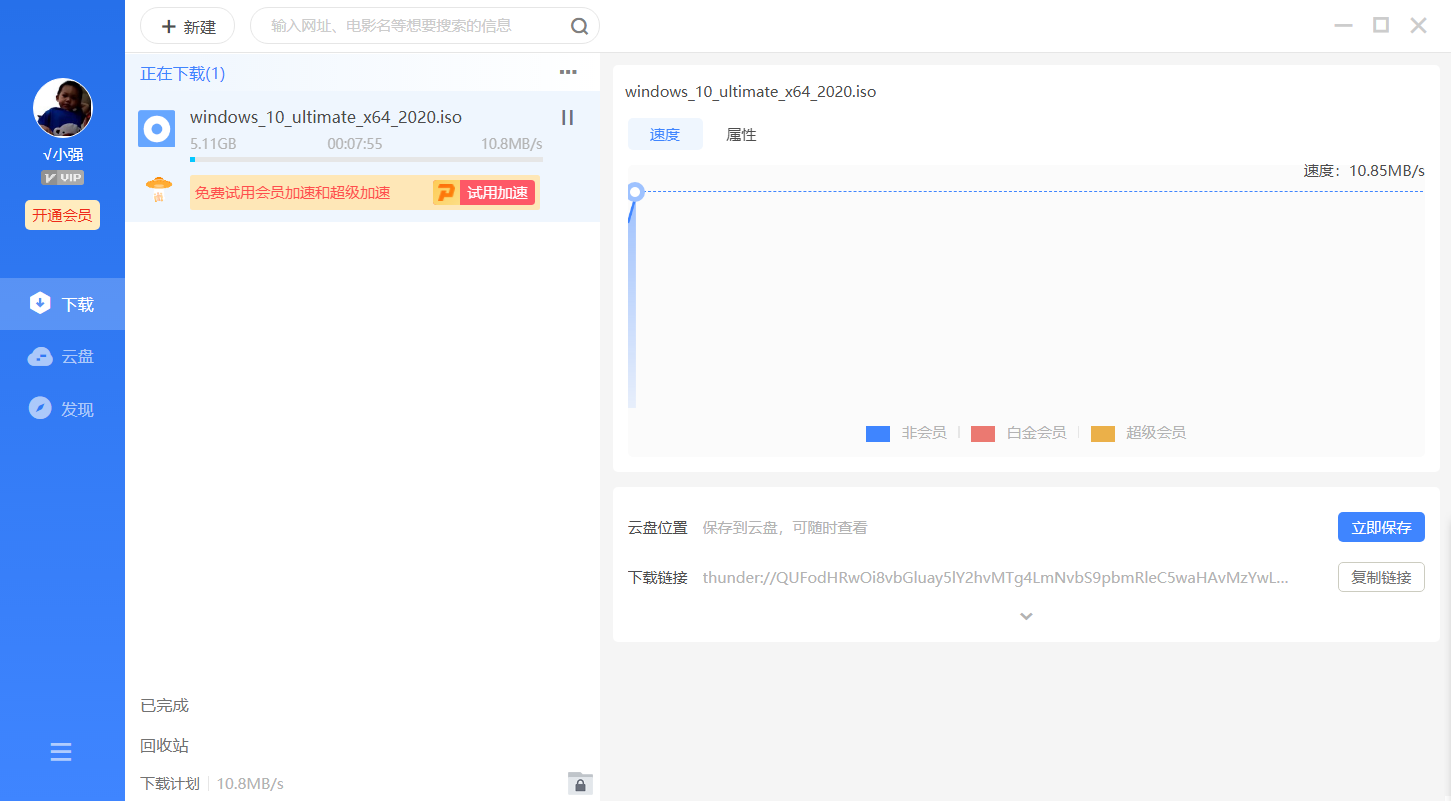Click the bottom status 10.8MB/s speed

coord(250,784)
